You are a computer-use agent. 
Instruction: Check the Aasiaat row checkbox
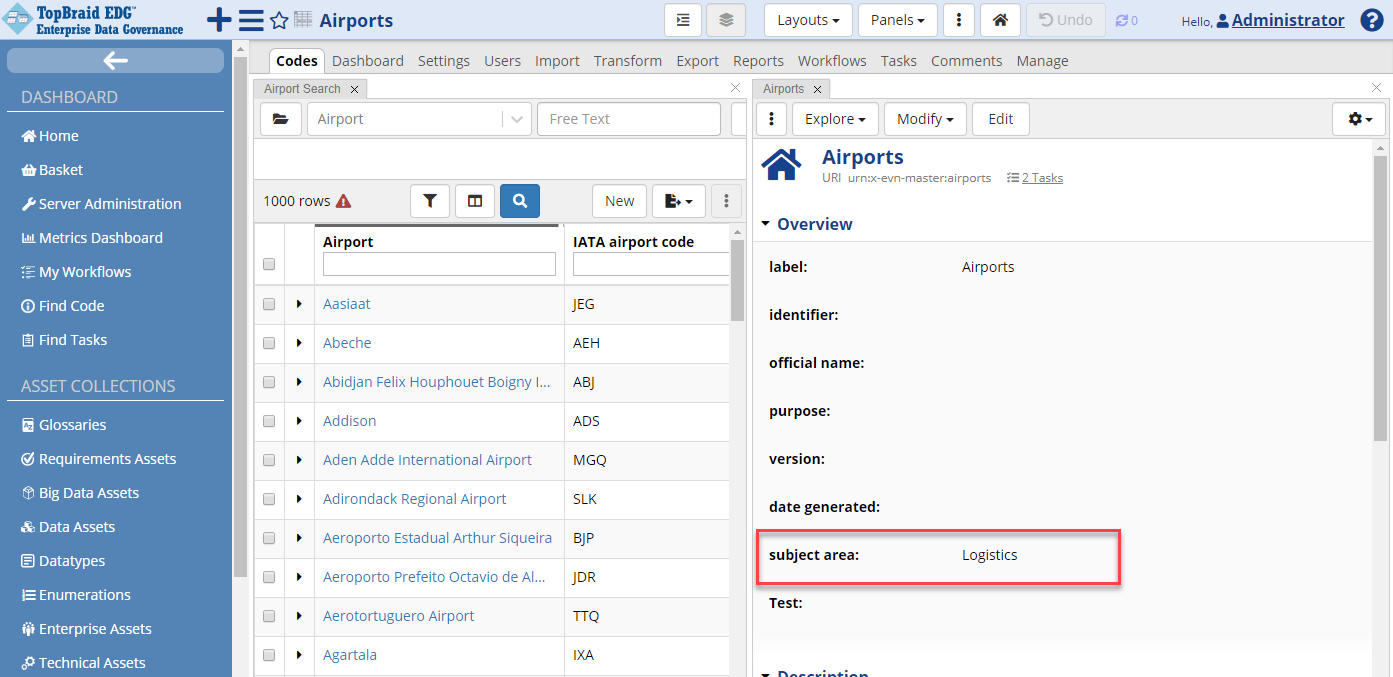[x=269, y=304]
